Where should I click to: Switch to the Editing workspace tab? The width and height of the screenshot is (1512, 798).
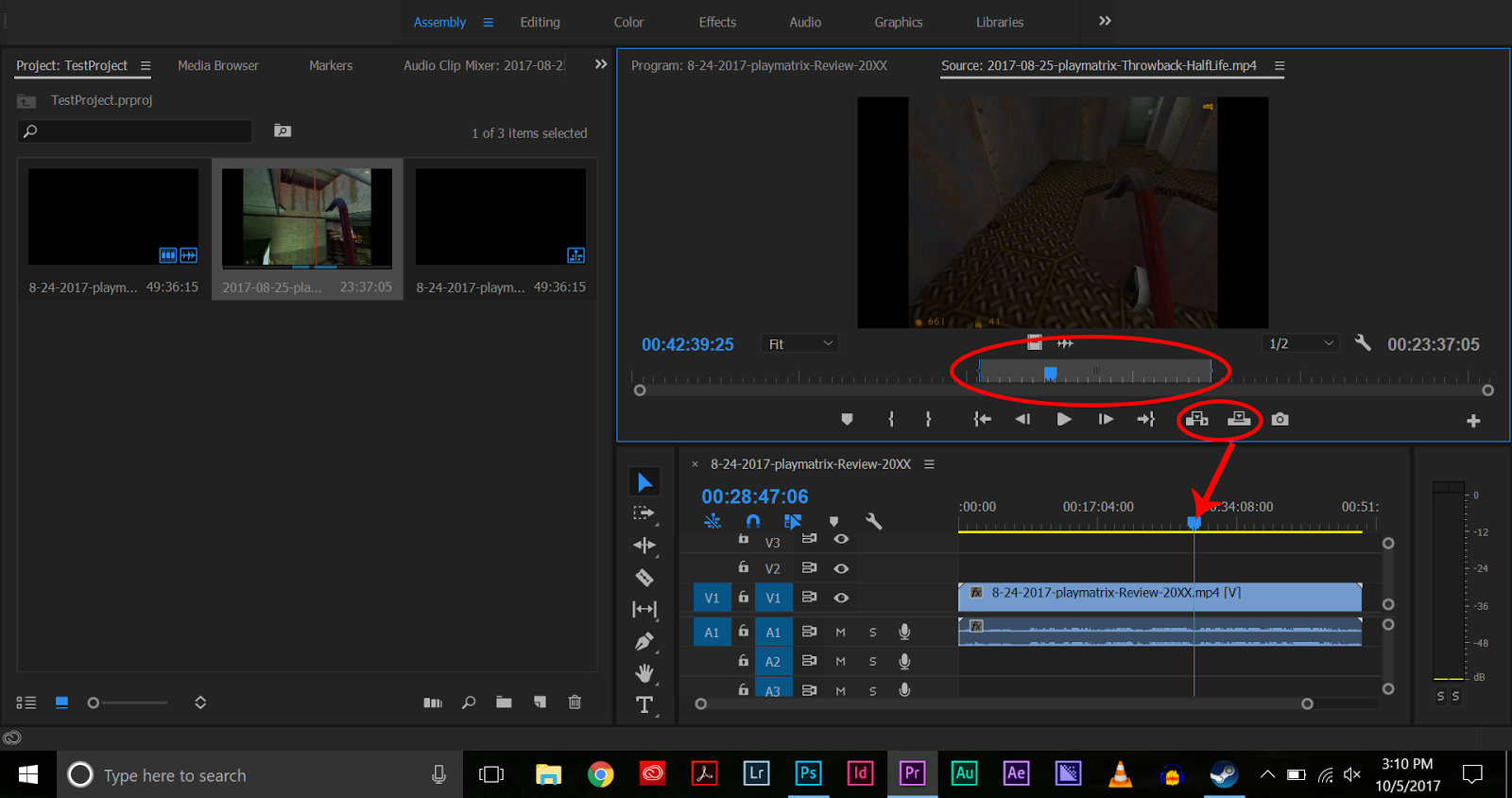coord(540,22)
